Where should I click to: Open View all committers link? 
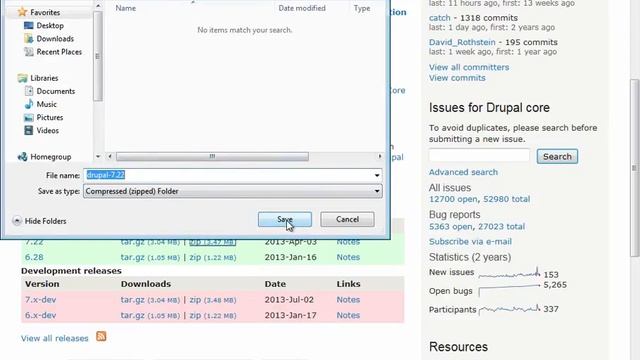pyautogui.click(x=469, y=67)
